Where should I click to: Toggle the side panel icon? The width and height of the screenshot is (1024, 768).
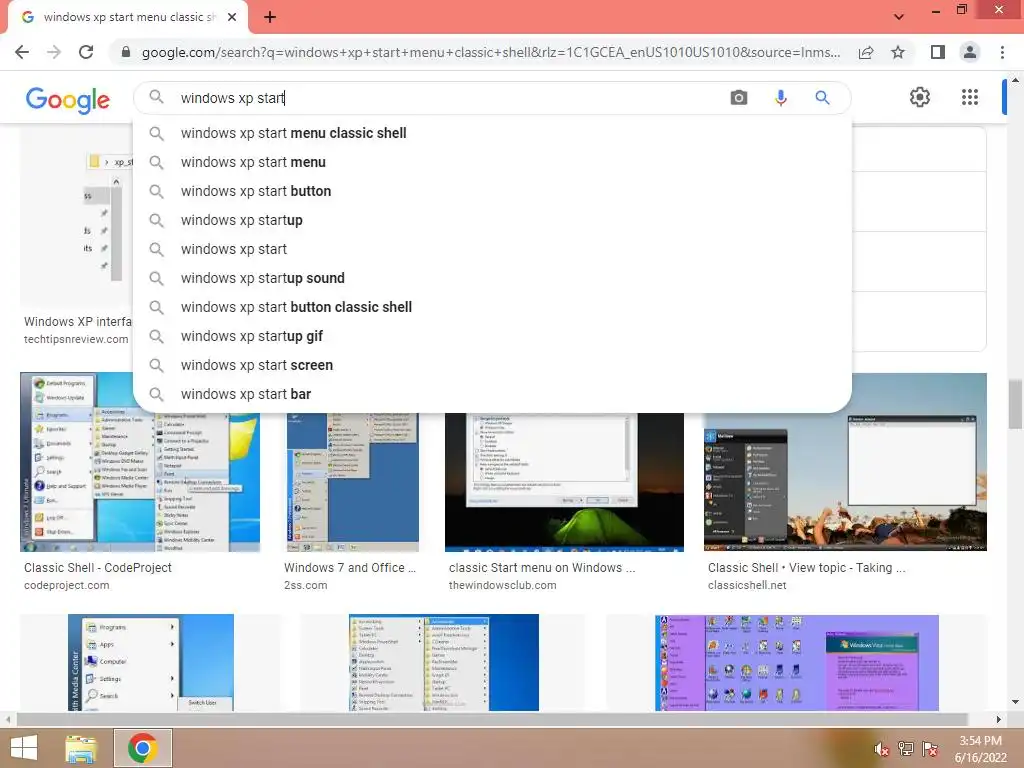(938, 52)
